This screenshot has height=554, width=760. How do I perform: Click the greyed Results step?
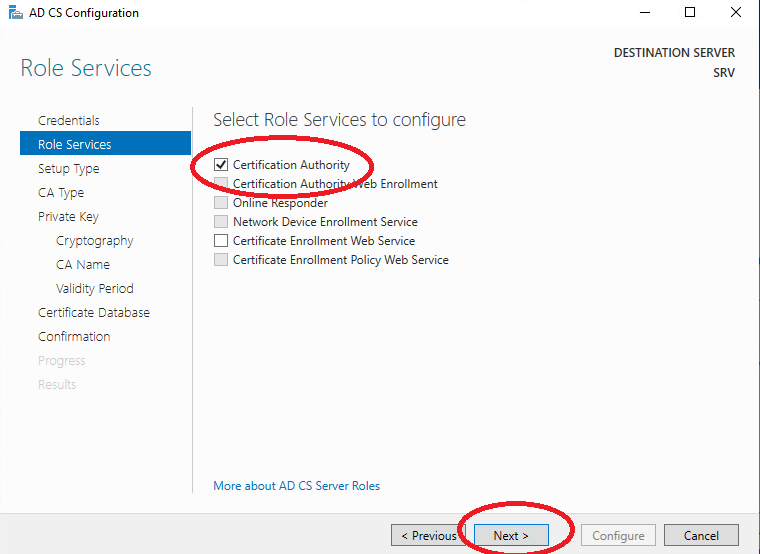point(57,384)
